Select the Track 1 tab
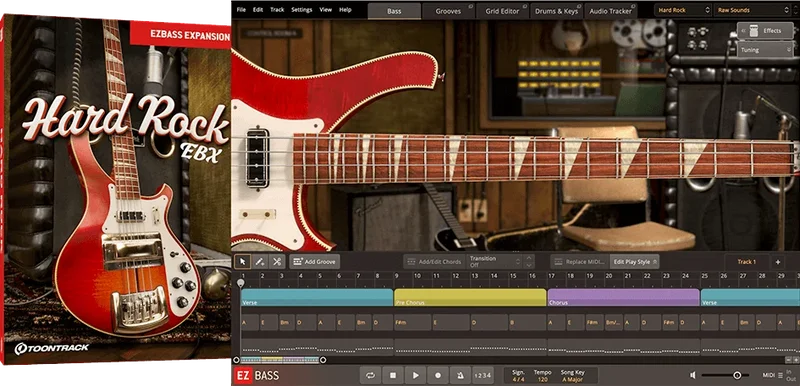The width and height of the screenshot is (800, 386). click(747, 262)
